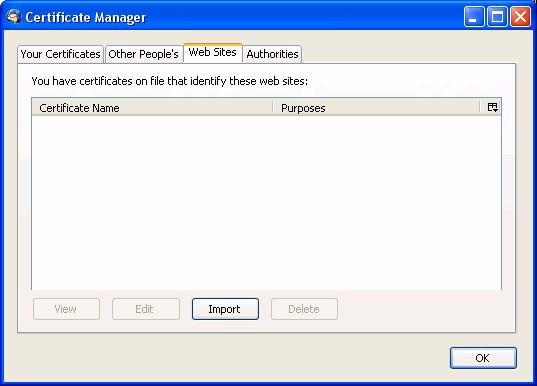Switch to the Your Certificates tab
The image size is (537, 386).
click(60, 54)
